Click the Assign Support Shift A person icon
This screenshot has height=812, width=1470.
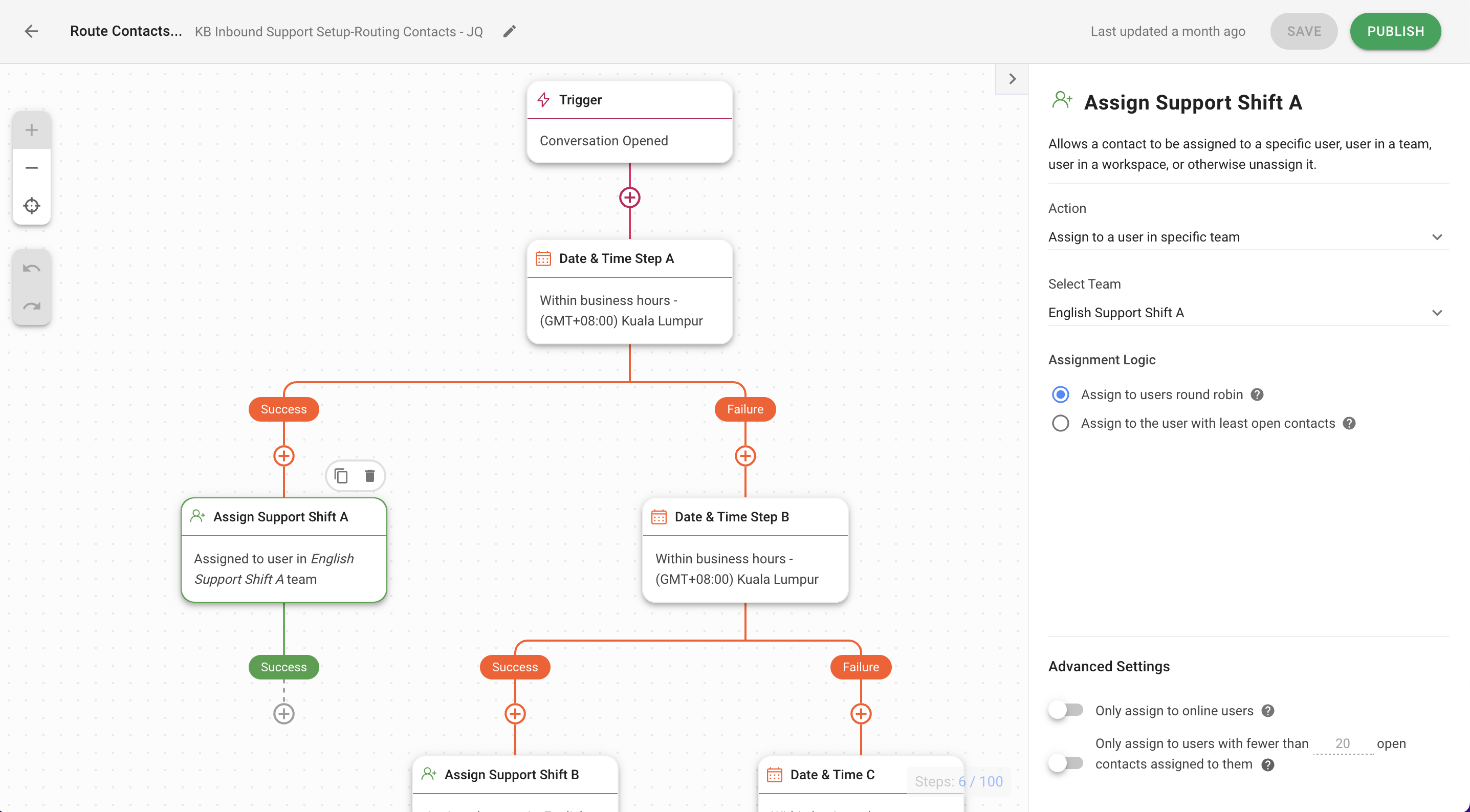[198, 516]
